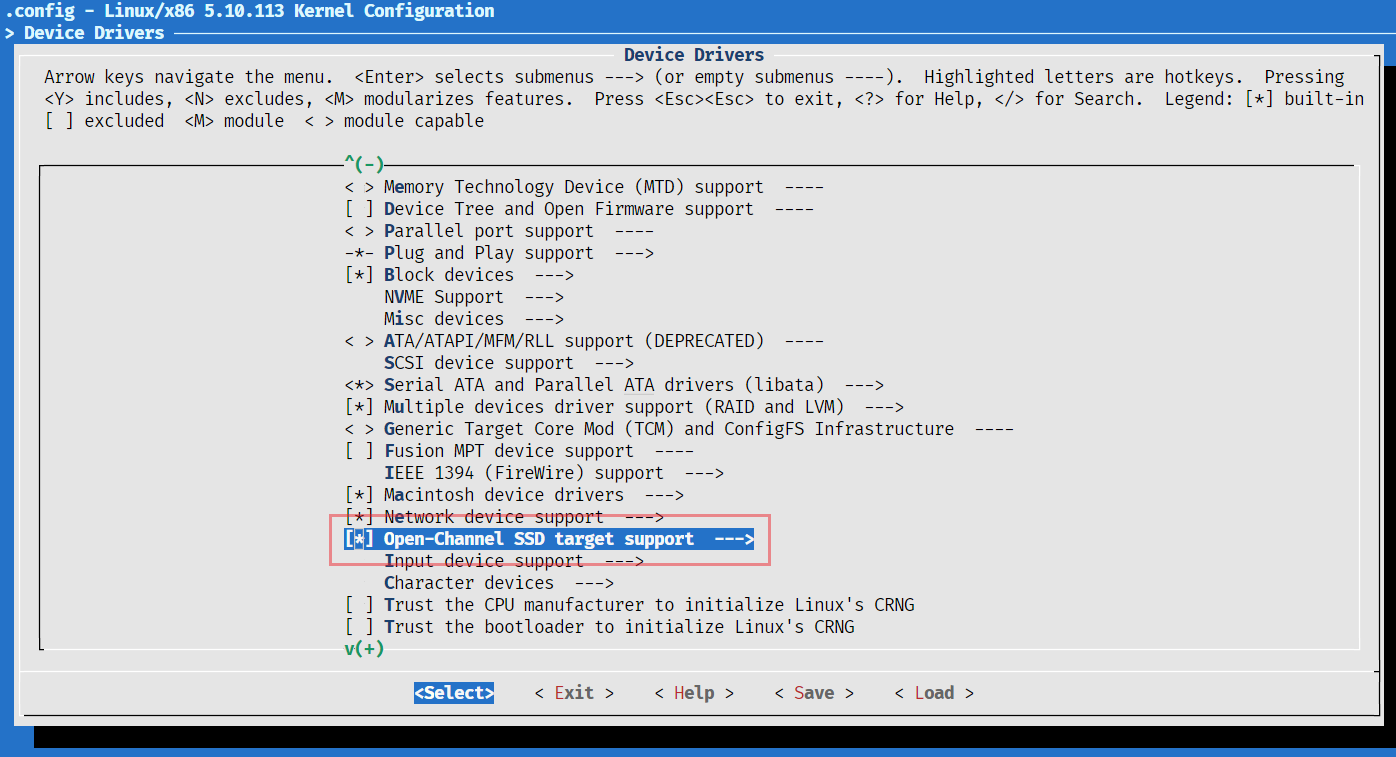Toggle the Block devices checkbox
The image size is (1396, 757).
[x=359, y=275]
